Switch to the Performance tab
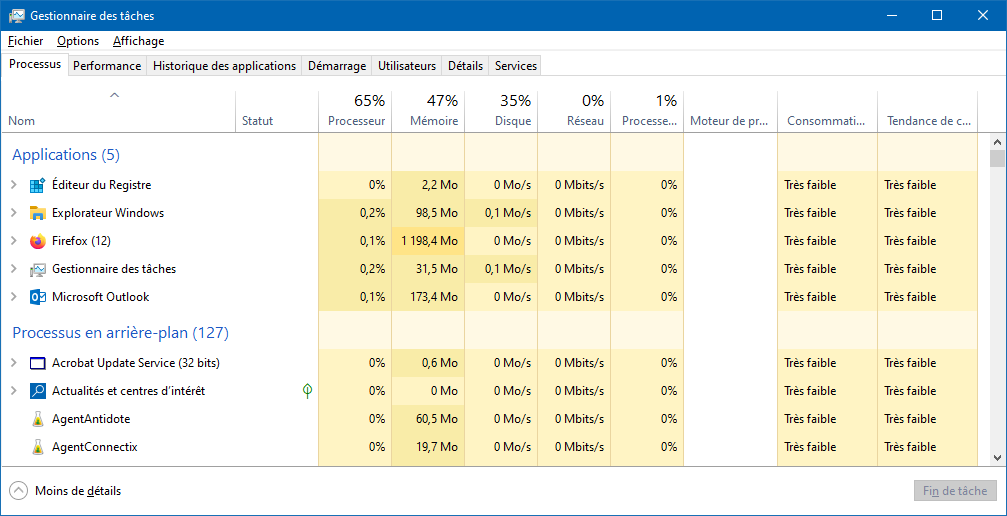Image resolution: width=1007 pixels, height=516 pixels. click(x=107, y=66)
